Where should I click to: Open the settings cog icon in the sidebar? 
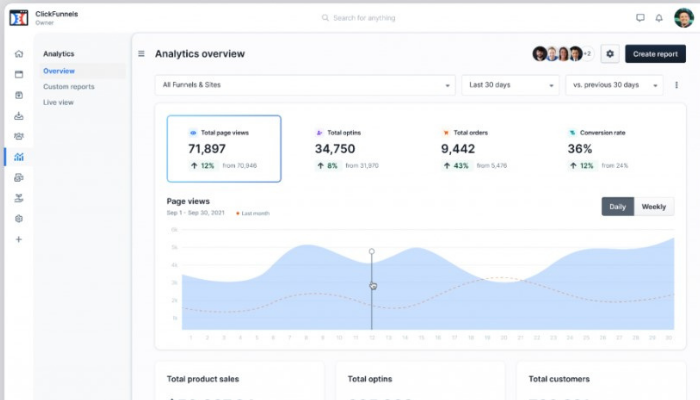click(x=19, y=219)
